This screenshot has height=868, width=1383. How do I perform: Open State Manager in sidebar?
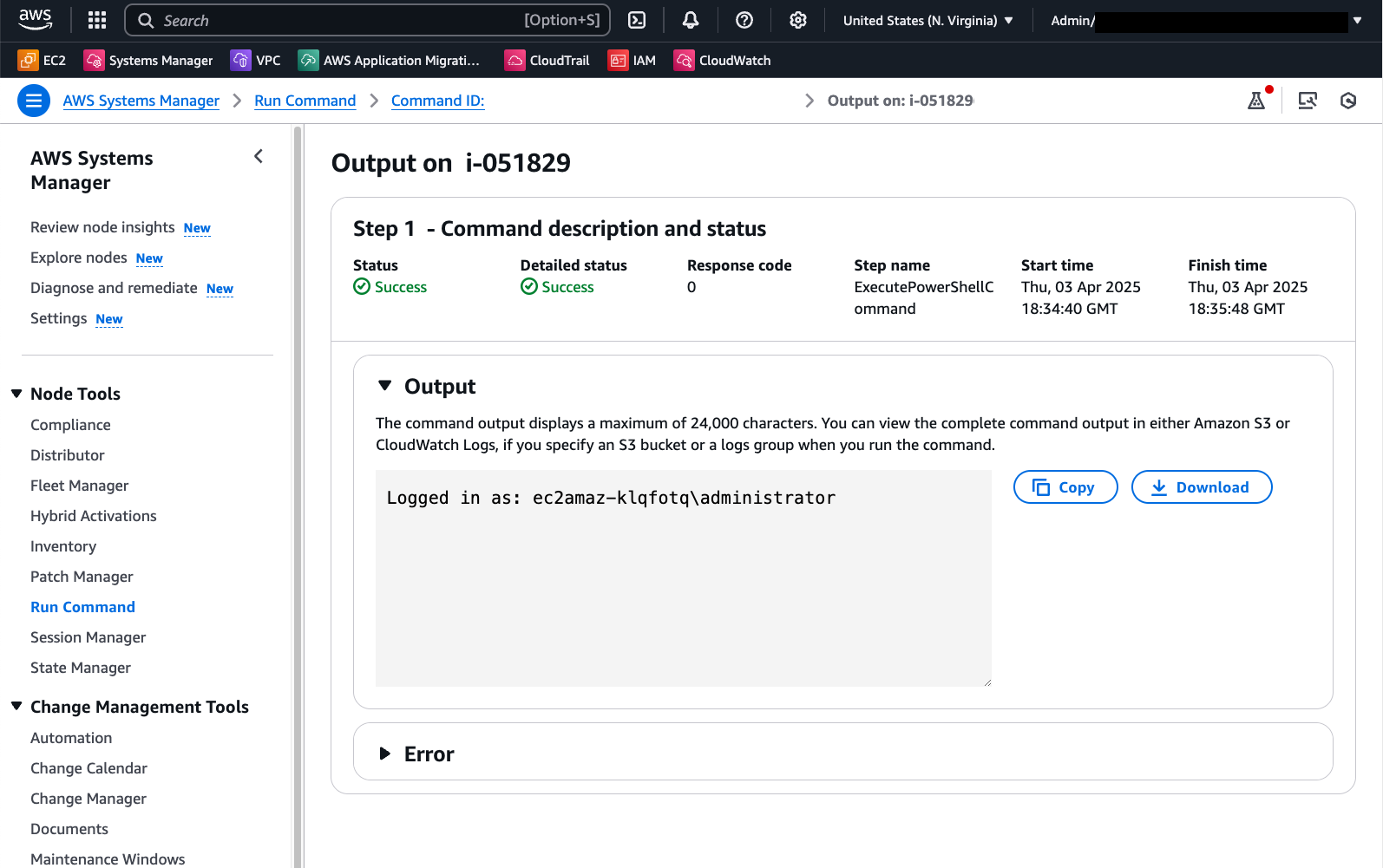pyautogui.click(x=81, y=668)
